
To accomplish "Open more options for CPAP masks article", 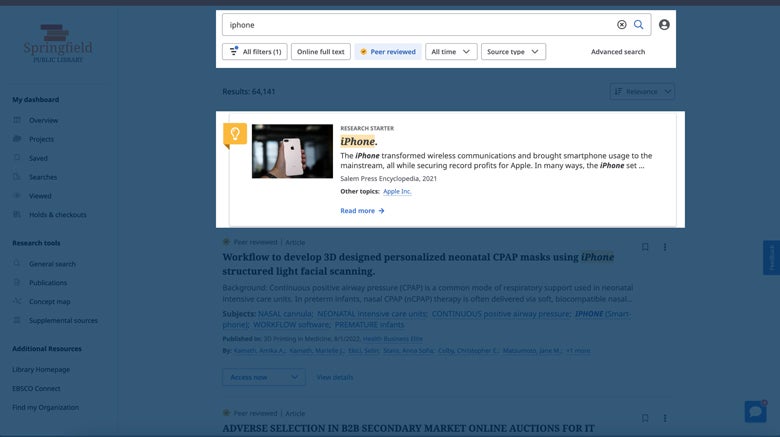I will tap(665, 247).
